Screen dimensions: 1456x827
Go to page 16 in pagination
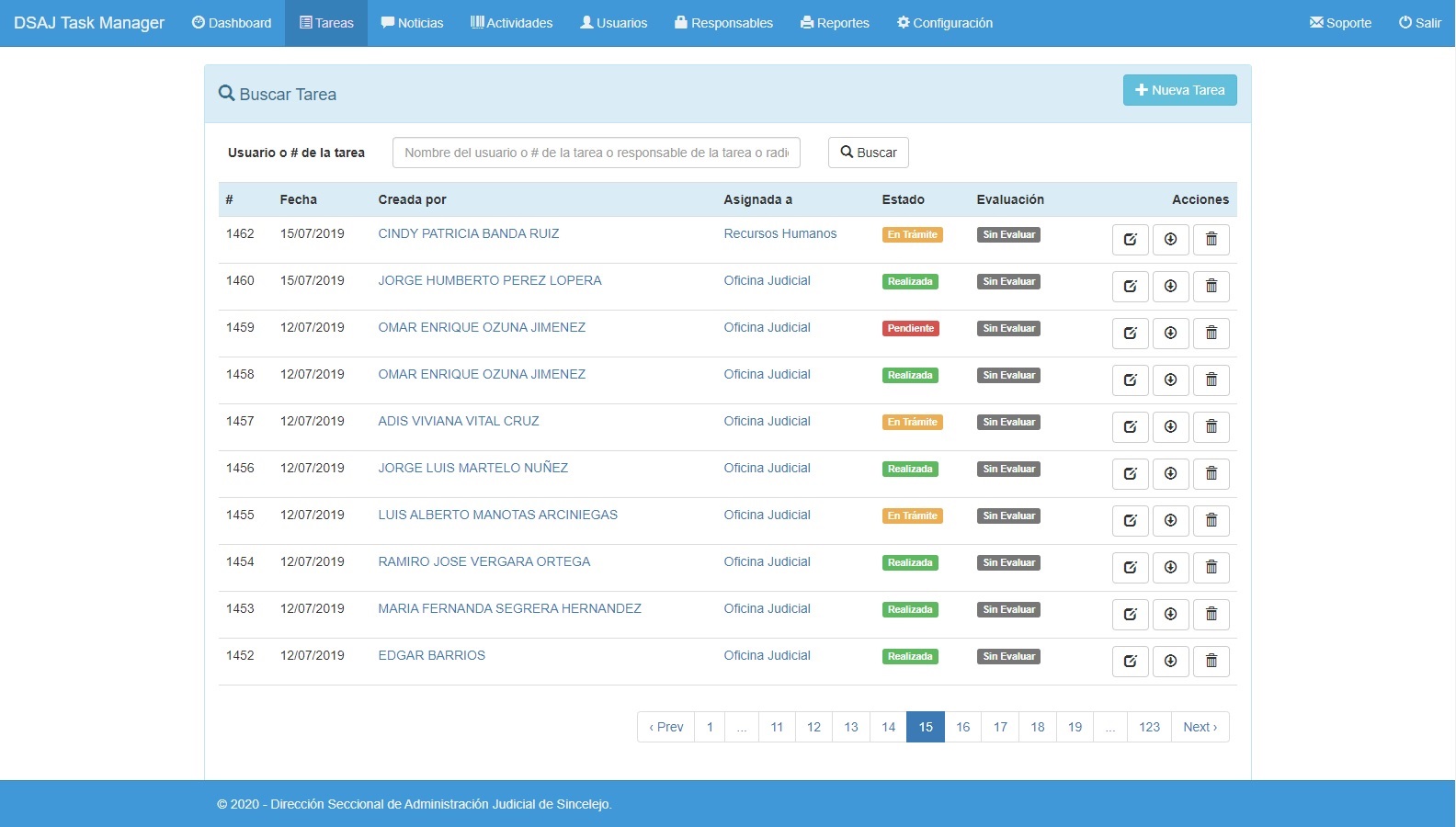point(962,727)
